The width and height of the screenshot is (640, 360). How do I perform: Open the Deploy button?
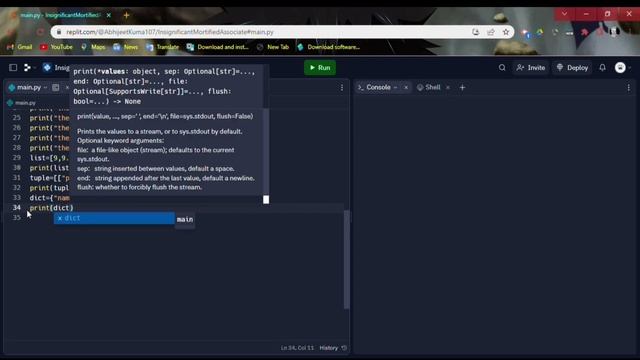point(572,68)
